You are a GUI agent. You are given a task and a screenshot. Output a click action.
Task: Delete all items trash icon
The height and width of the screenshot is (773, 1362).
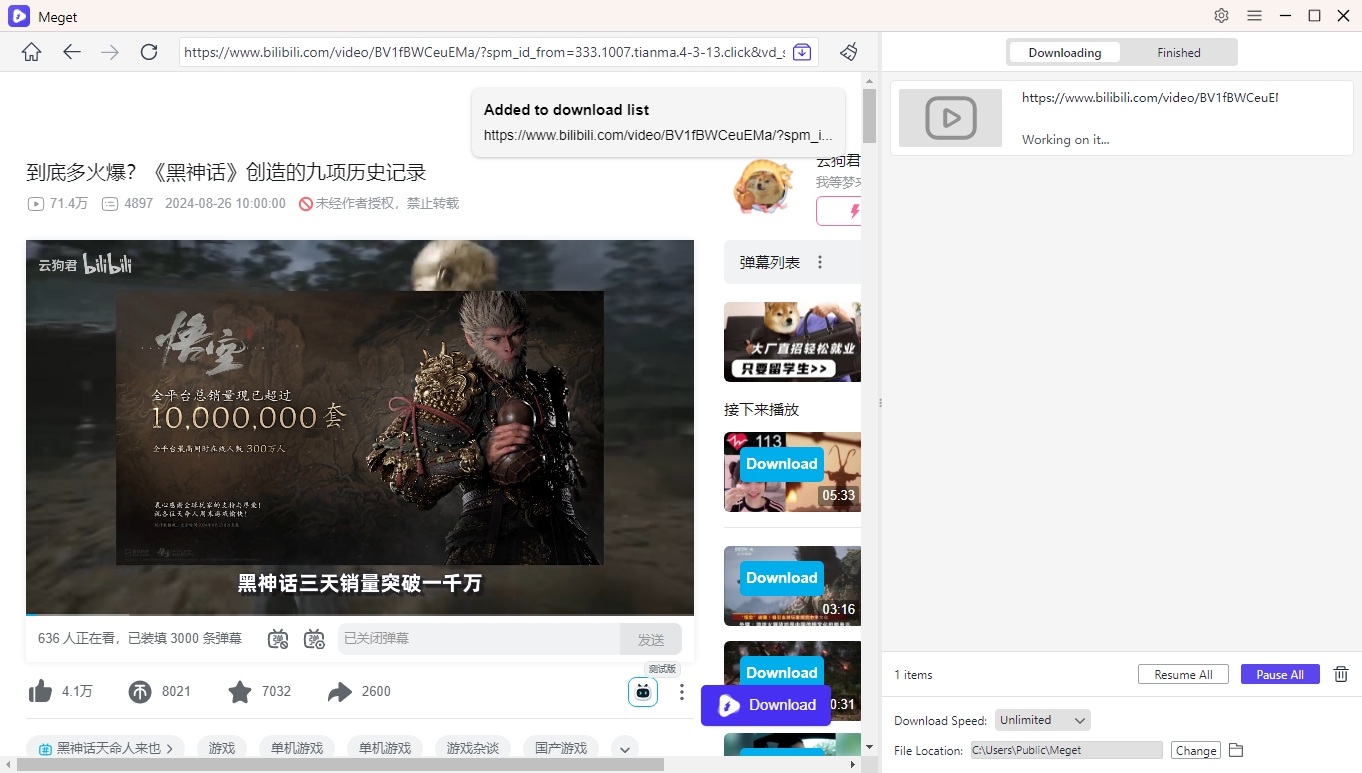[1341, 674]
